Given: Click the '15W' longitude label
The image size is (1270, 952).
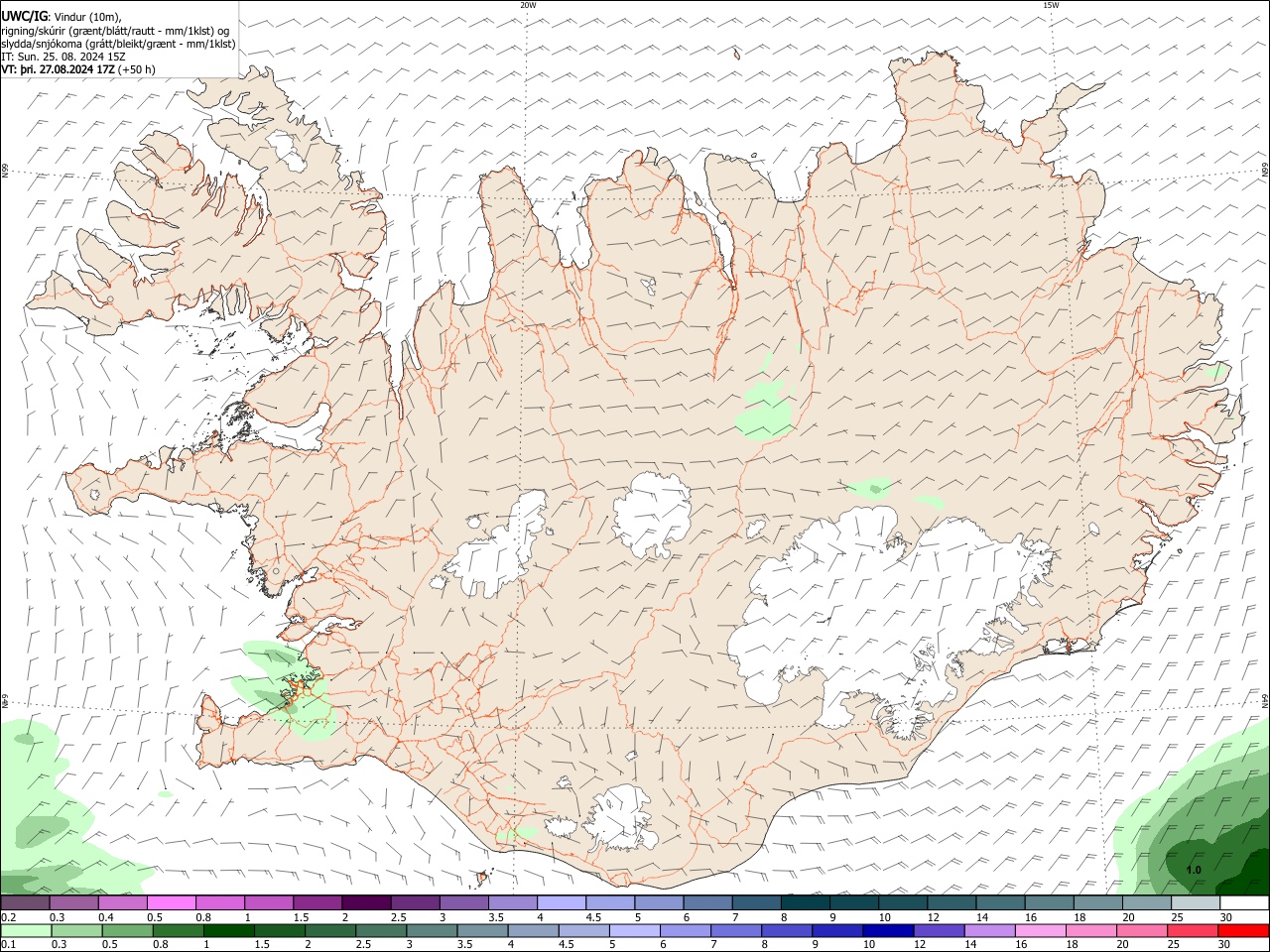Looking at the screenshot, I should [1051, 5].
